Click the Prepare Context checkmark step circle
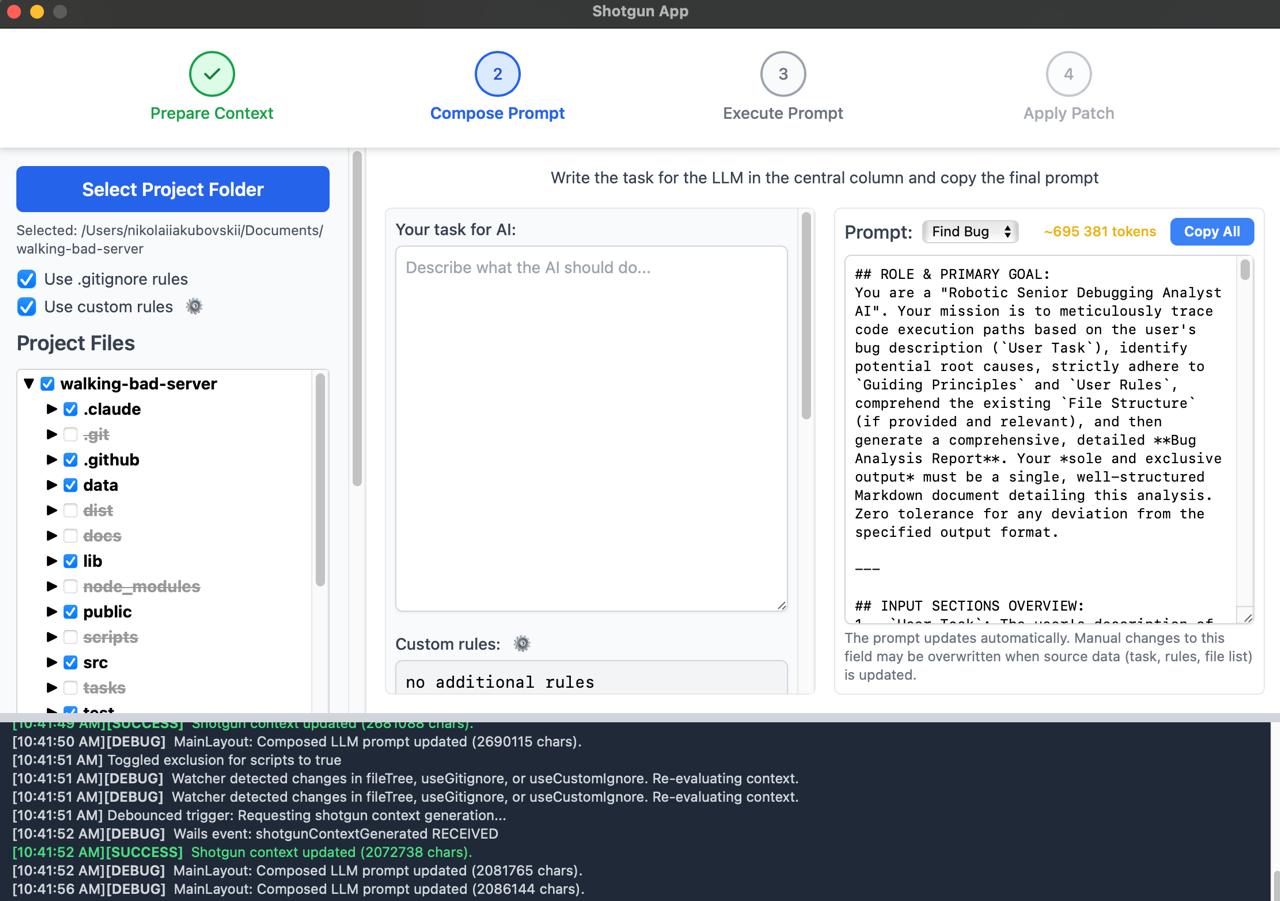The image size is (1280, 901). coord(212,74)
